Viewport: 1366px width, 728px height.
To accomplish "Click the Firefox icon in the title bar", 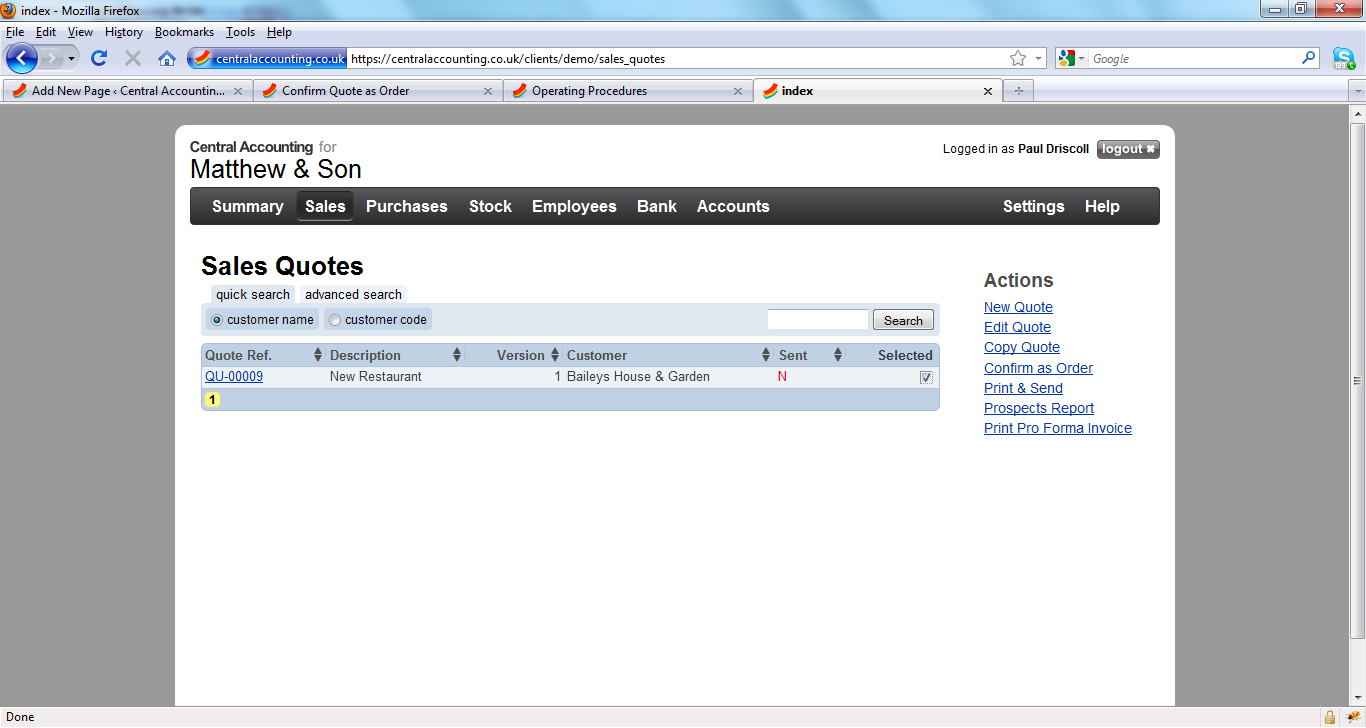I will [9, 10].
